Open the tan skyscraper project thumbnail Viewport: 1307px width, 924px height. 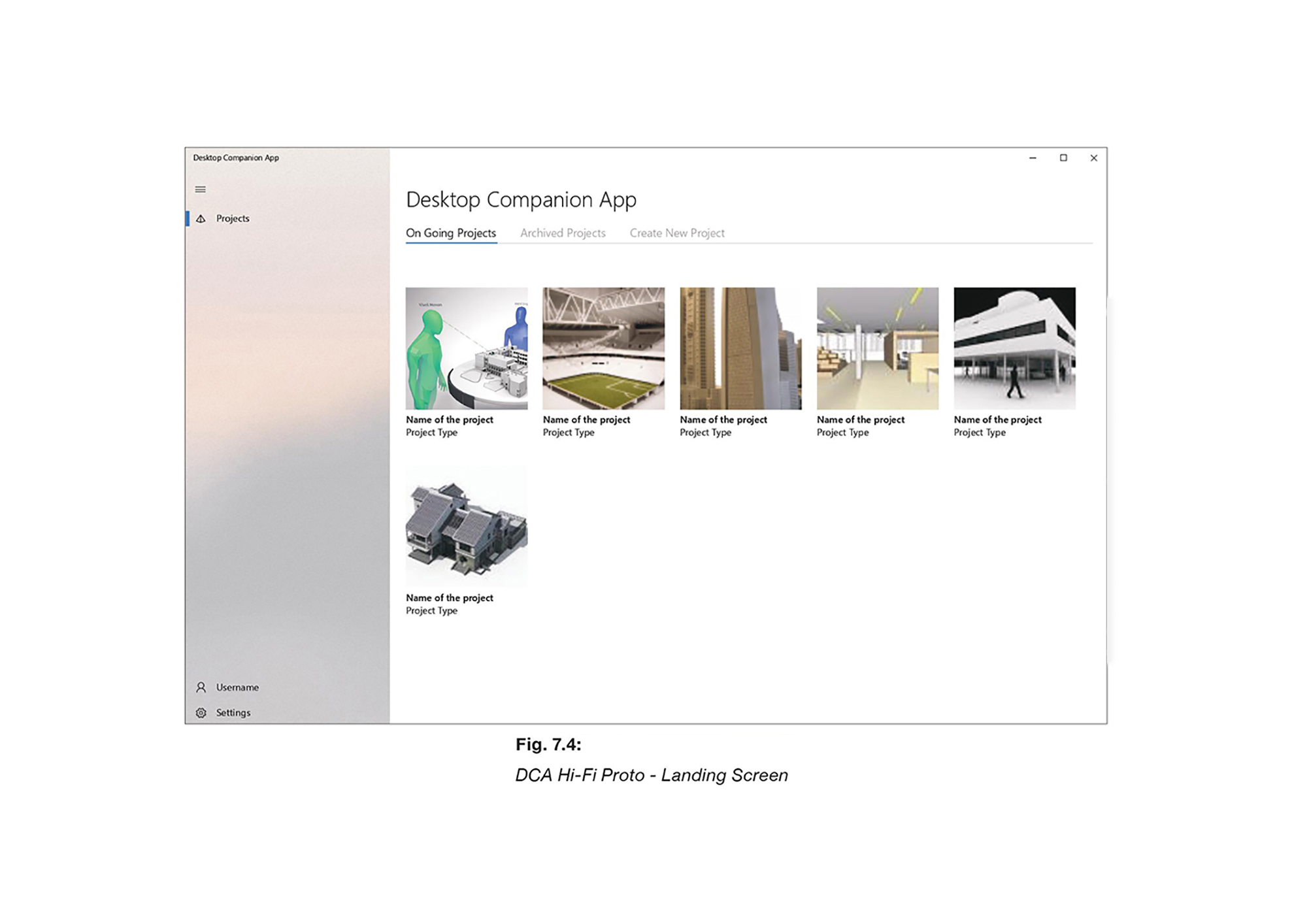tap(740, 348)
